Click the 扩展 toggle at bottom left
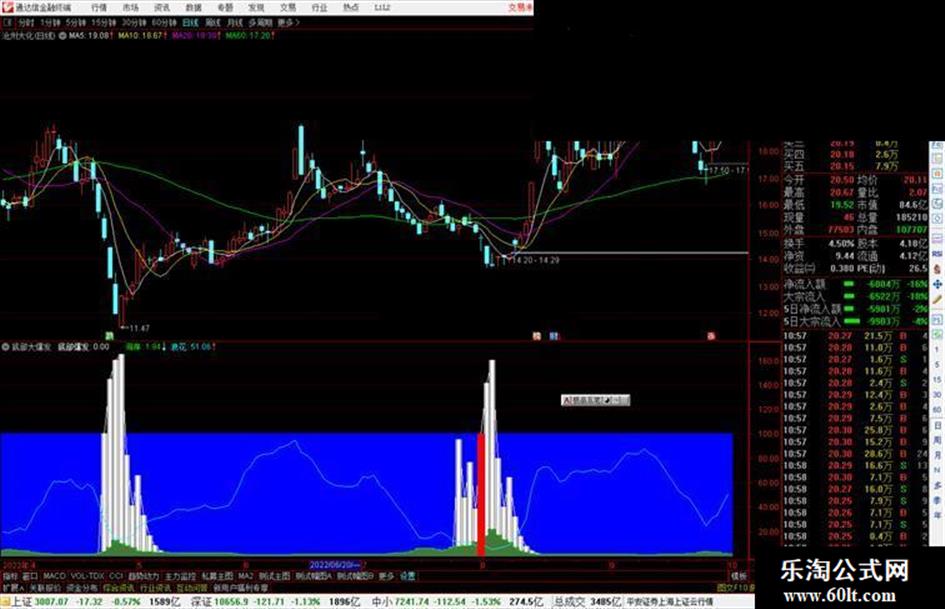The image size is (945, 609). tap(12, 587)
